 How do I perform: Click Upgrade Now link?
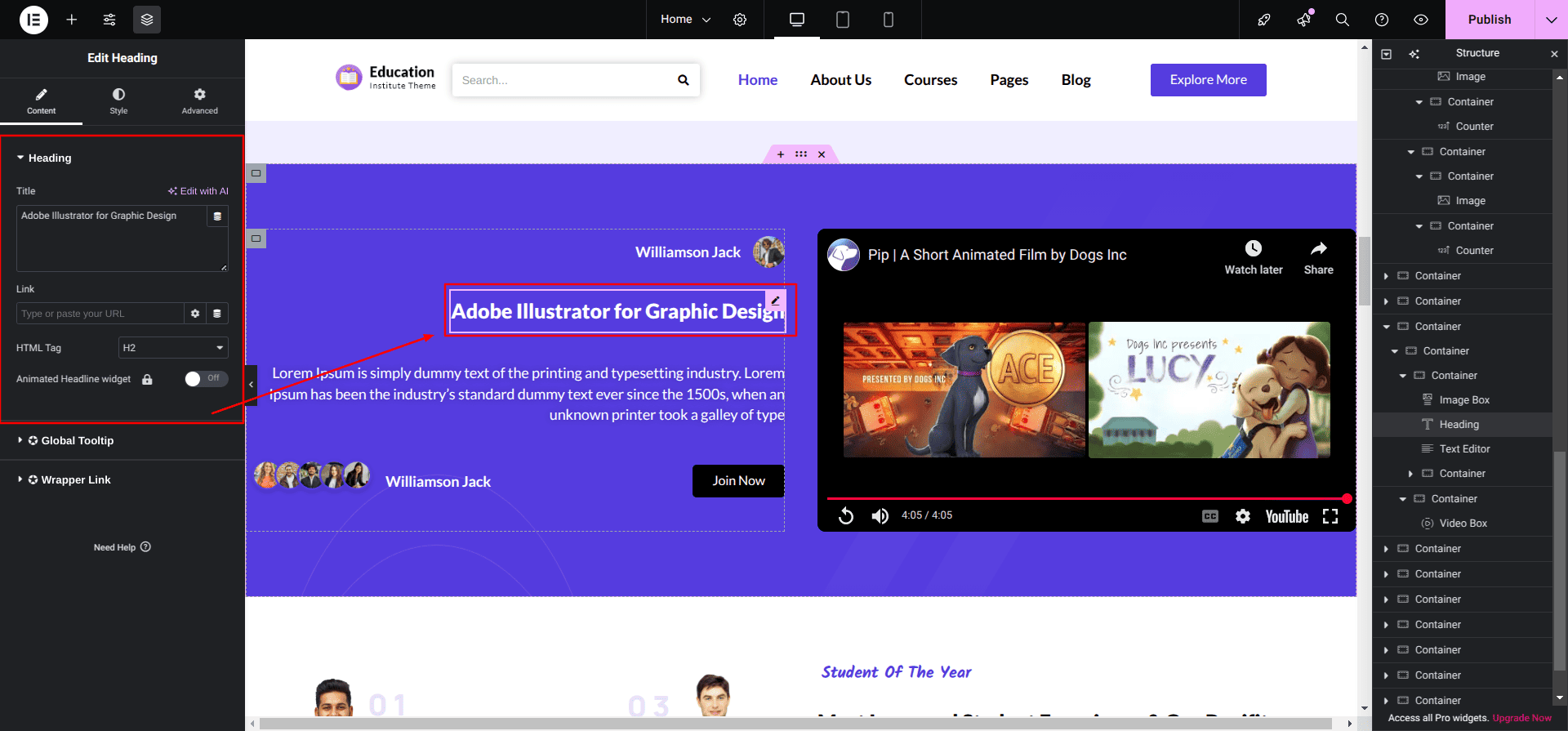click(1521, 719)
